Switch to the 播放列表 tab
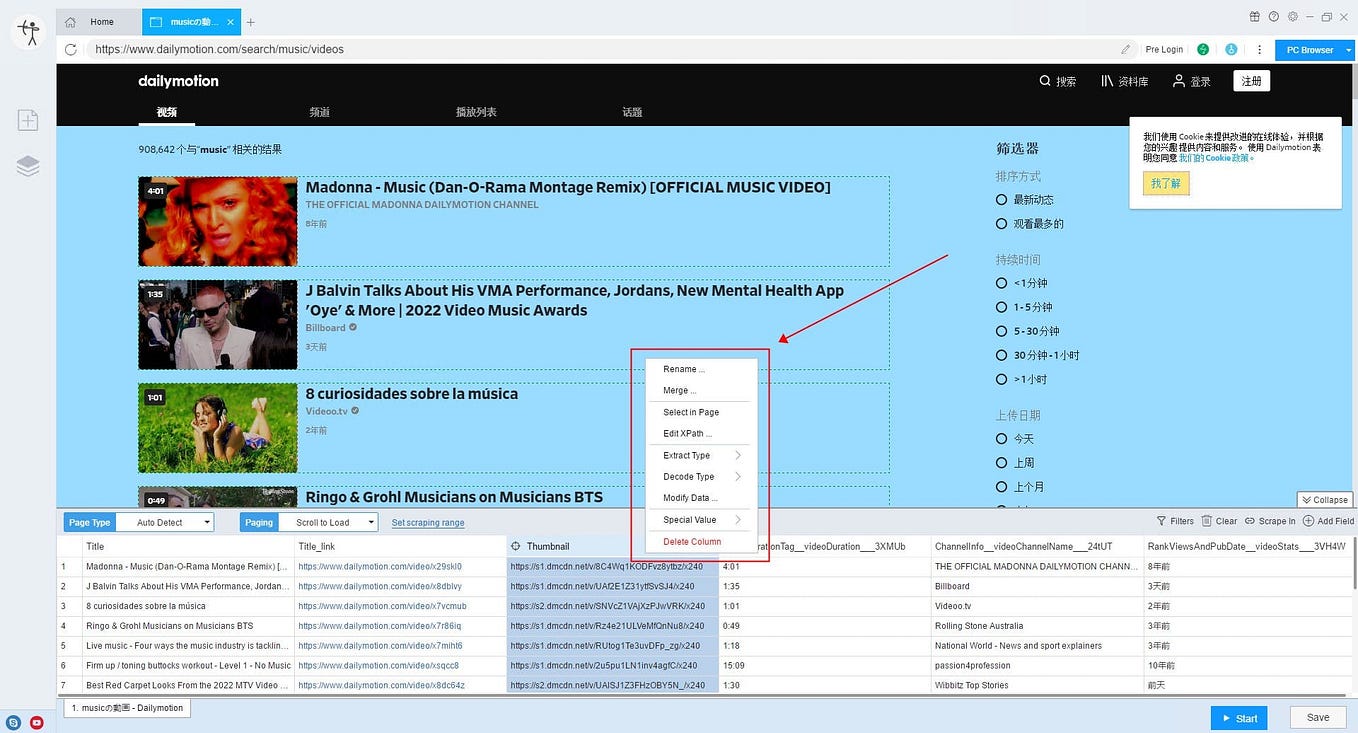This screenshot has width=1358, height=733. click(x=476, y=111)
